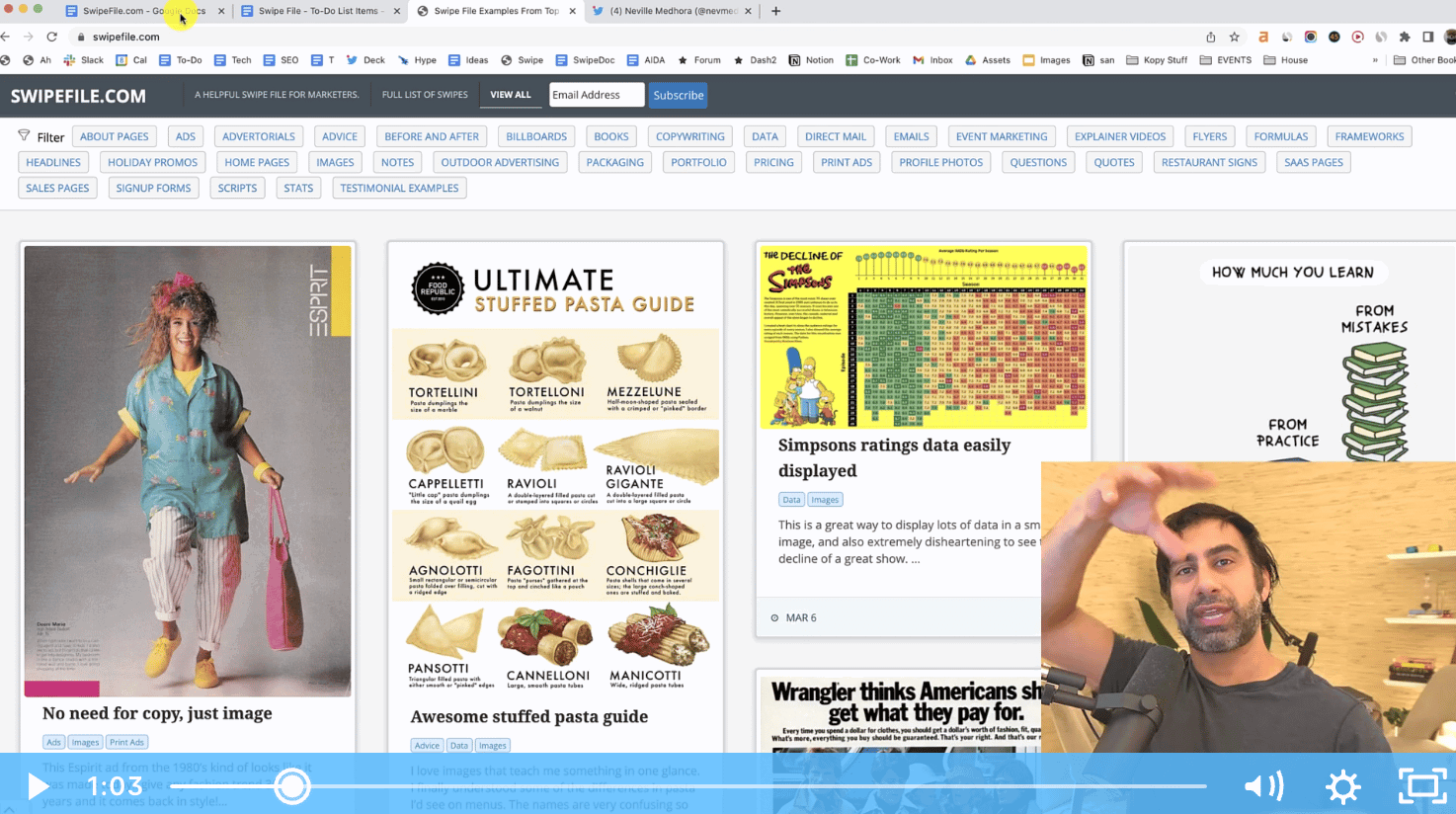Open the Ultimate Stuffed Pasta Guide image
This screenshot has height=814, width=1456.
[556, 471]
